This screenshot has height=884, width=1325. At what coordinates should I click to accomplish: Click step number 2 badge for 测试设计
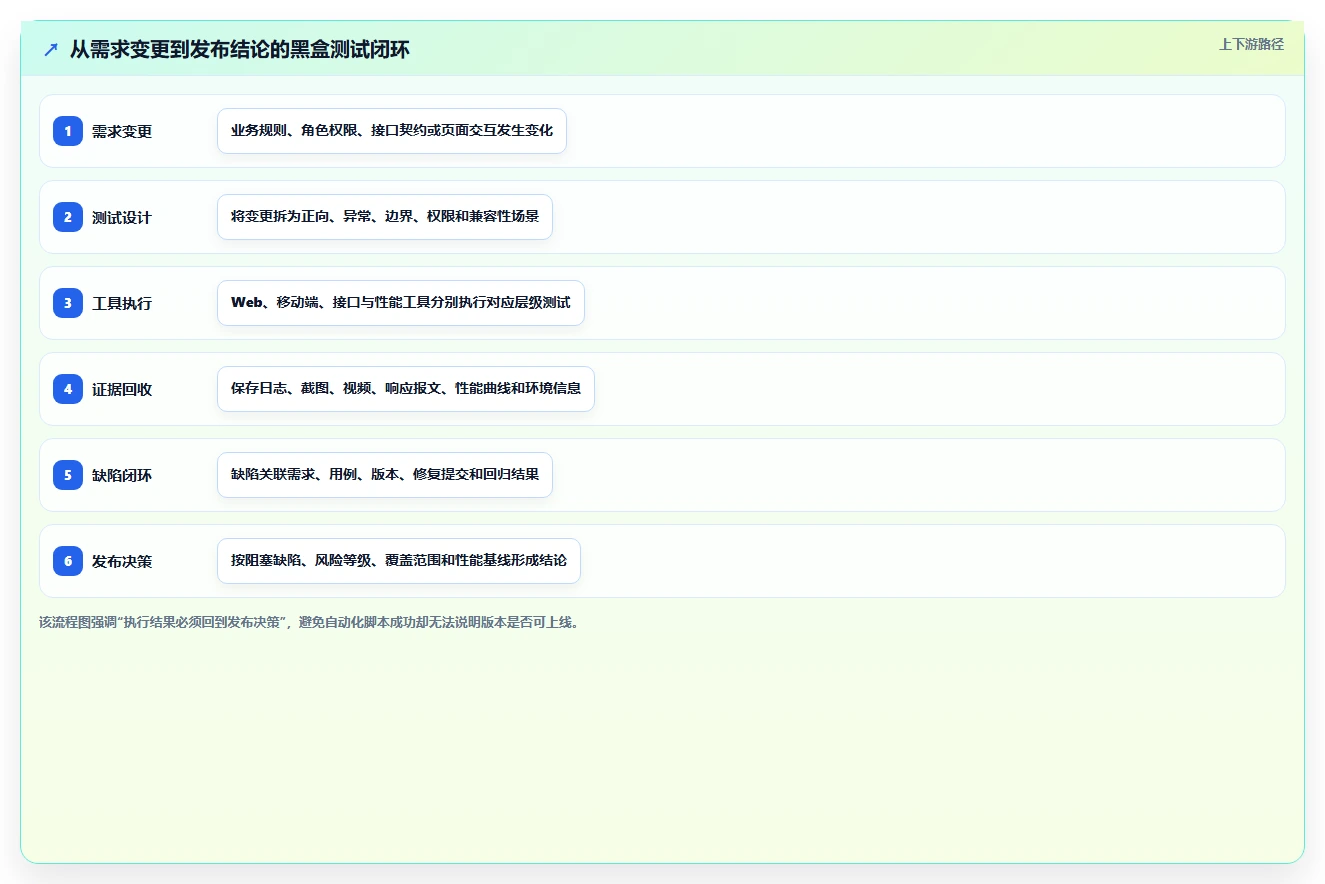click(x=68, y=217)
